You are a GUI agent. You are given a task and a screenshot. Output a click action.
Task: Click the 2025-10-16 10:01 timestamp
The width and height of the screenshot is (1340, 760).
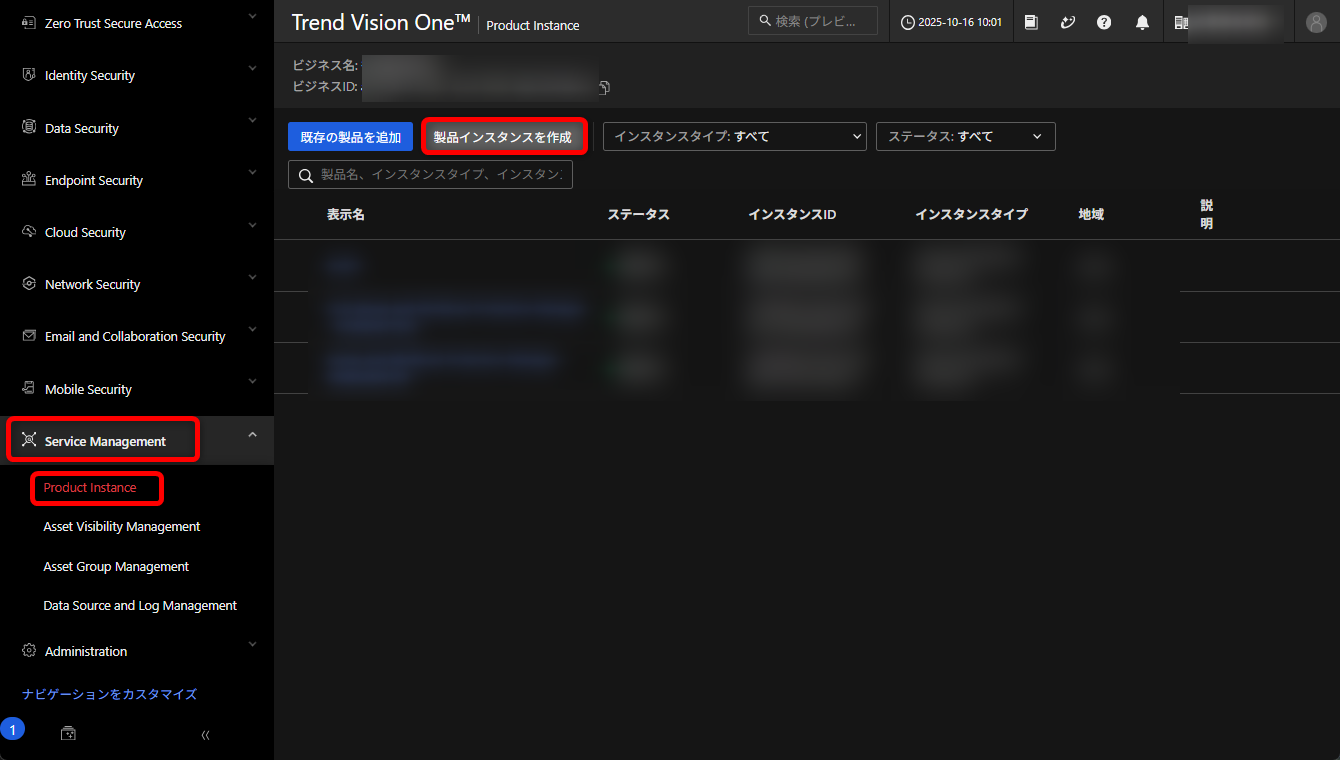(960, 22)
